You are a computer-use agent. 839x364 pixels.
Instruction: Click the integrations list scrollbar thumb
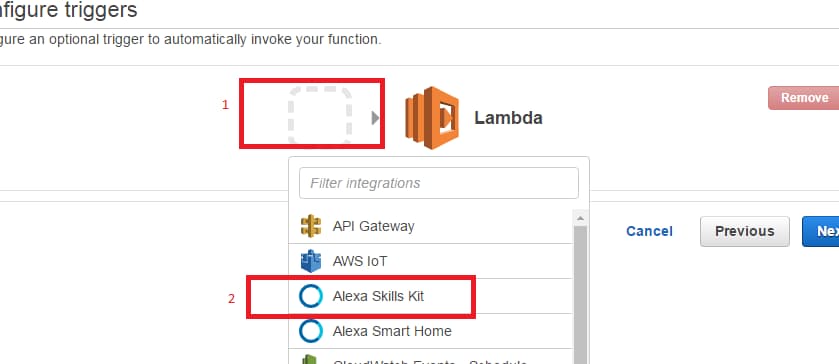[x=581, y=295]
